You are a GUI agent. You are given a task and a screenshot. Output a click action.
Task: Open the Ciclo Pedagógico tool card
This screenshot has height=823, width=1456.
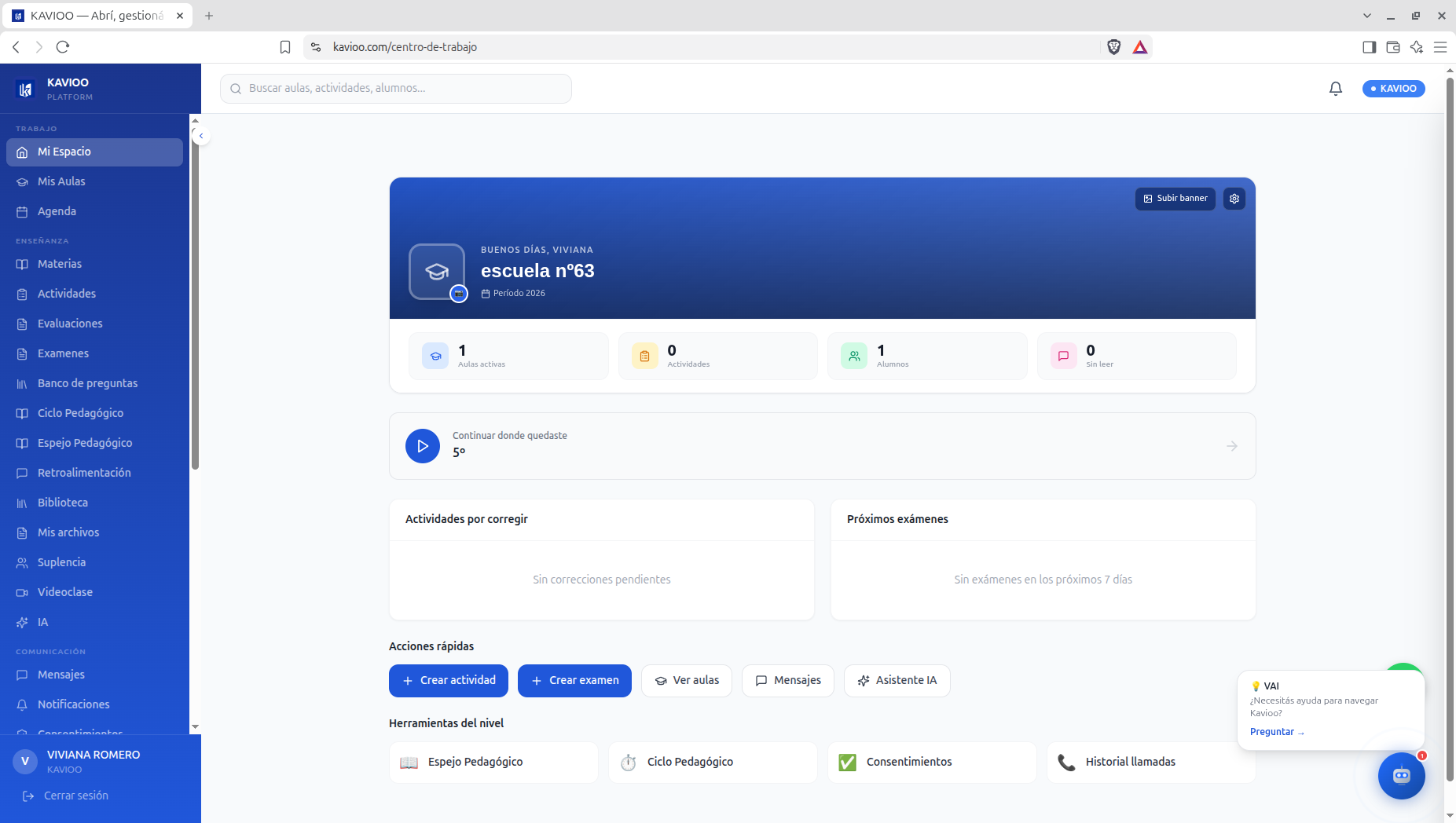coord(713,763)
